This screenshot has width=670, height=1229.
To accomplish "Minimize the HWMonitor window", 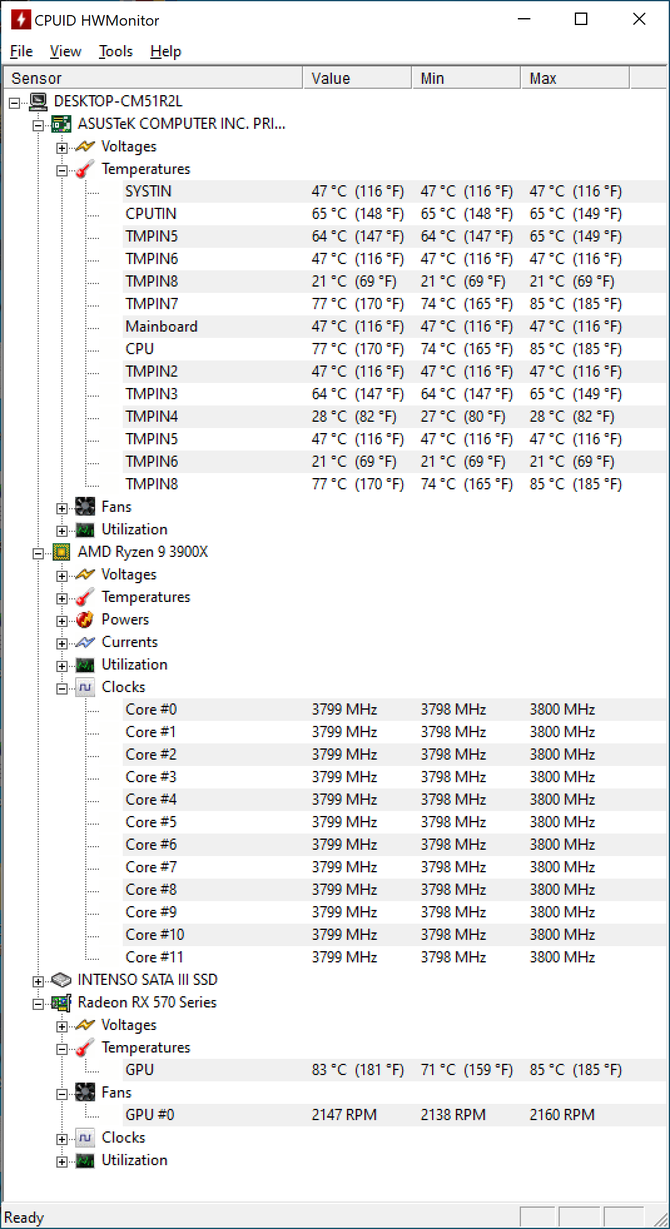I will pyautogui.click(x=523, y=20).
